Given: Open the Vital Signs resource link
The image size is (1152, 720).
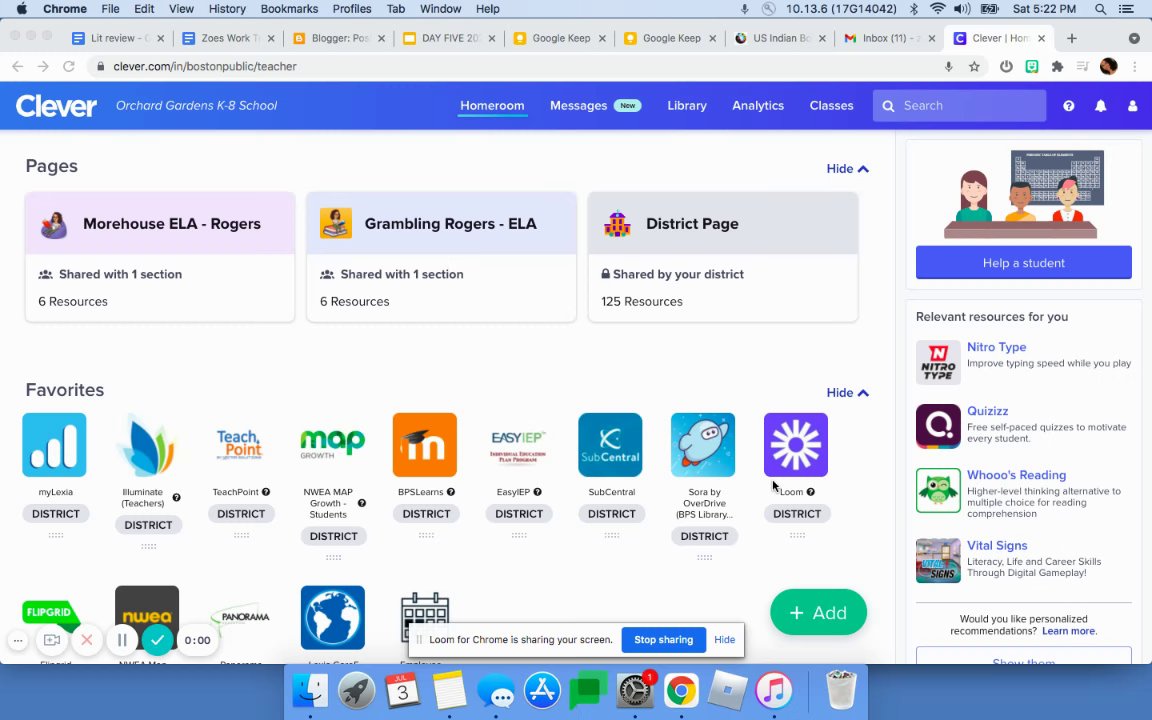Looking at the screenshot, I should click(997, 545).
